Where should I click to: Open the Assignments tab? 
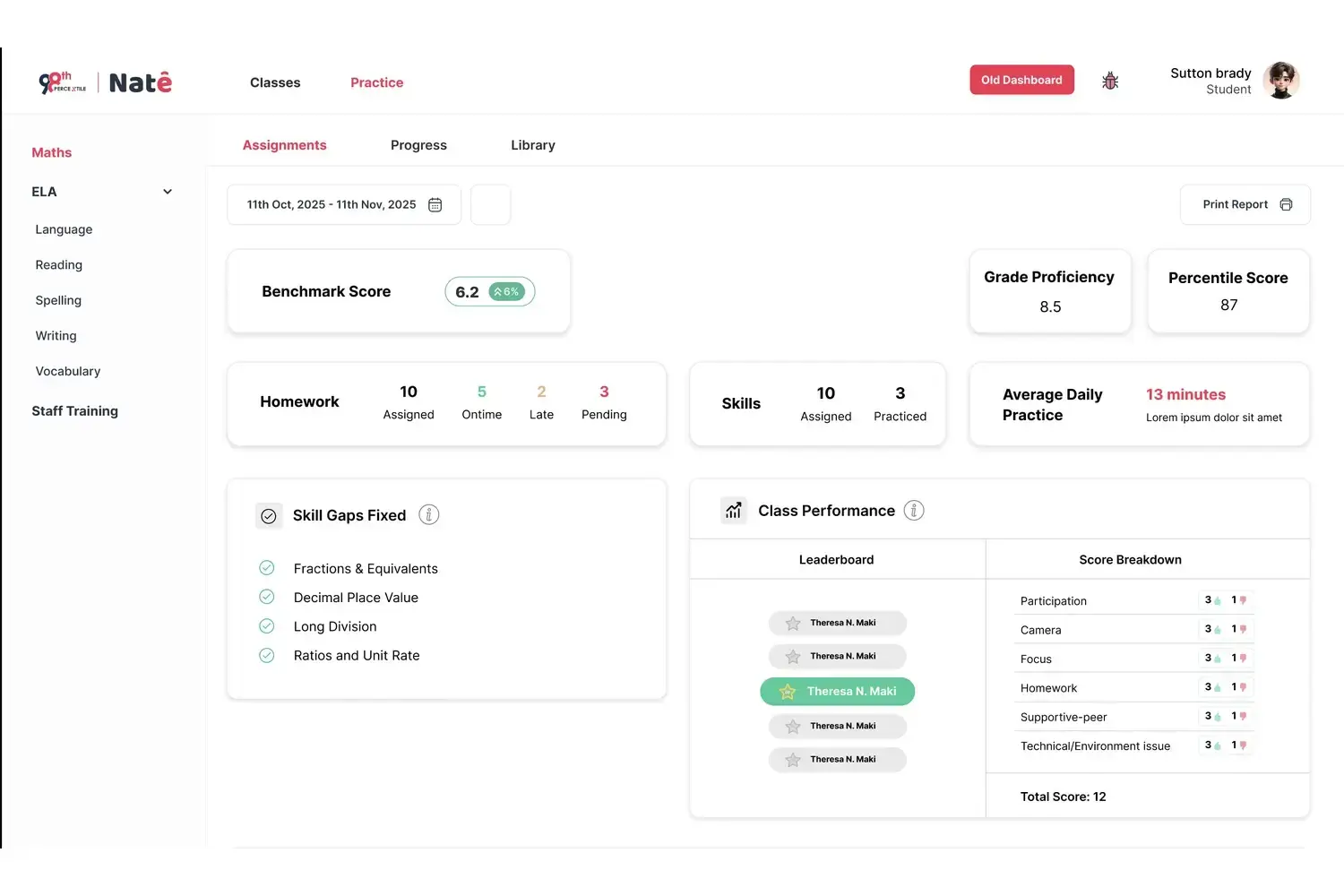[x=285, y=145]
